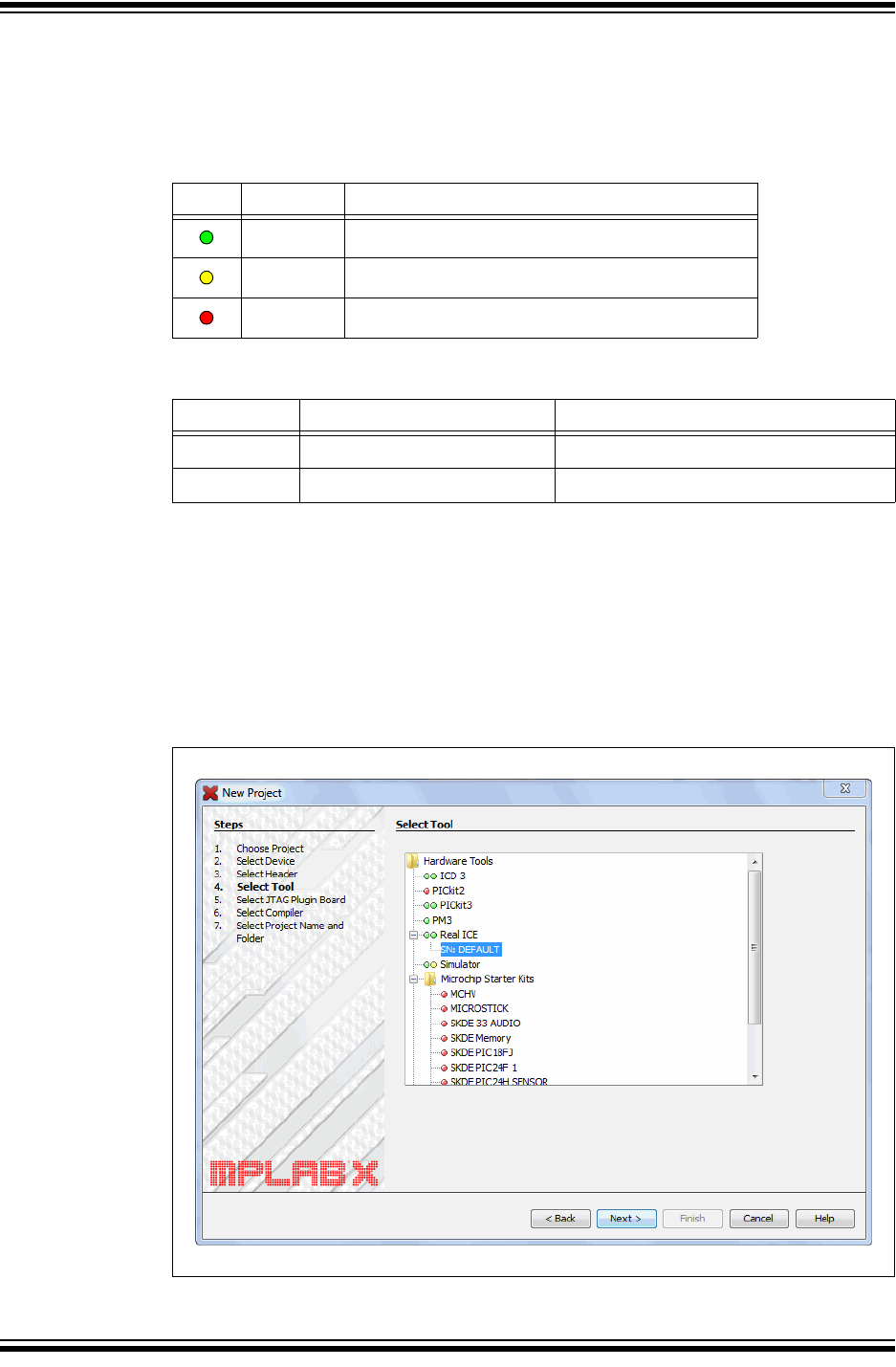The height and width of the screenshot is (1367, 896).
Task: Click the Finish button
Action: pos(692,1219)
